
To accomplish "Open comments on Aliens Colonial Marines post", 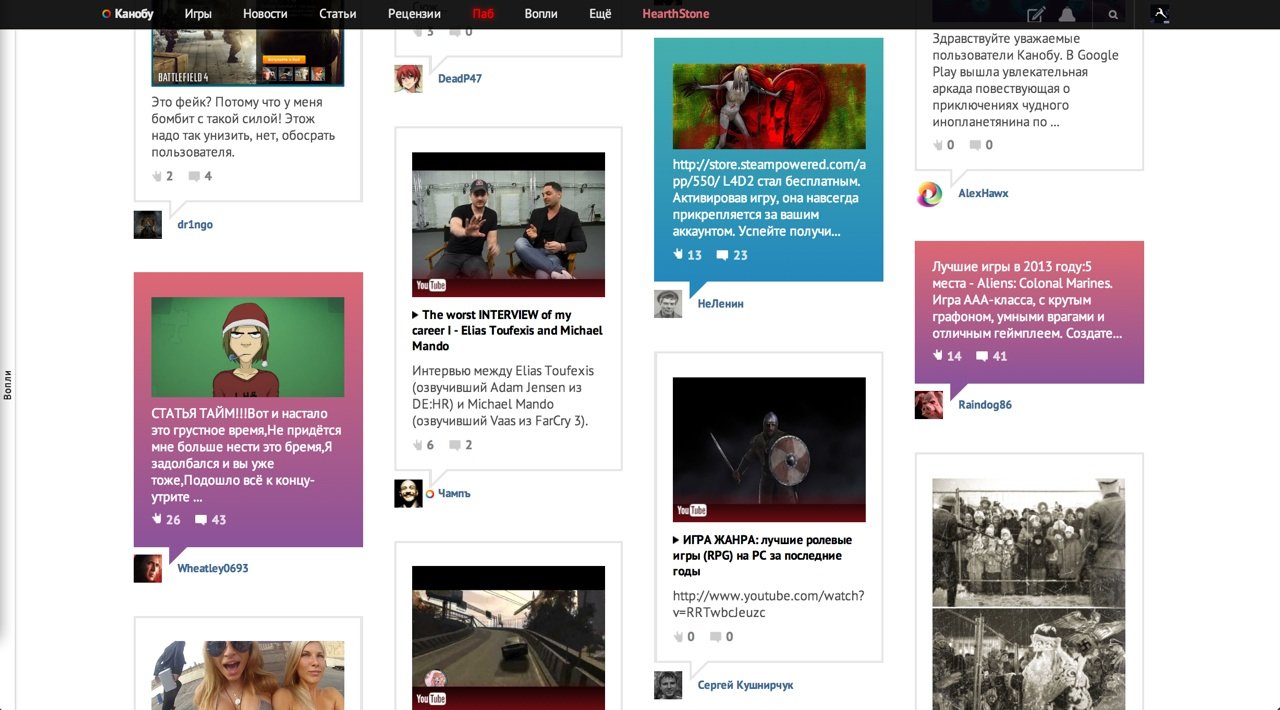I will 992,356.
